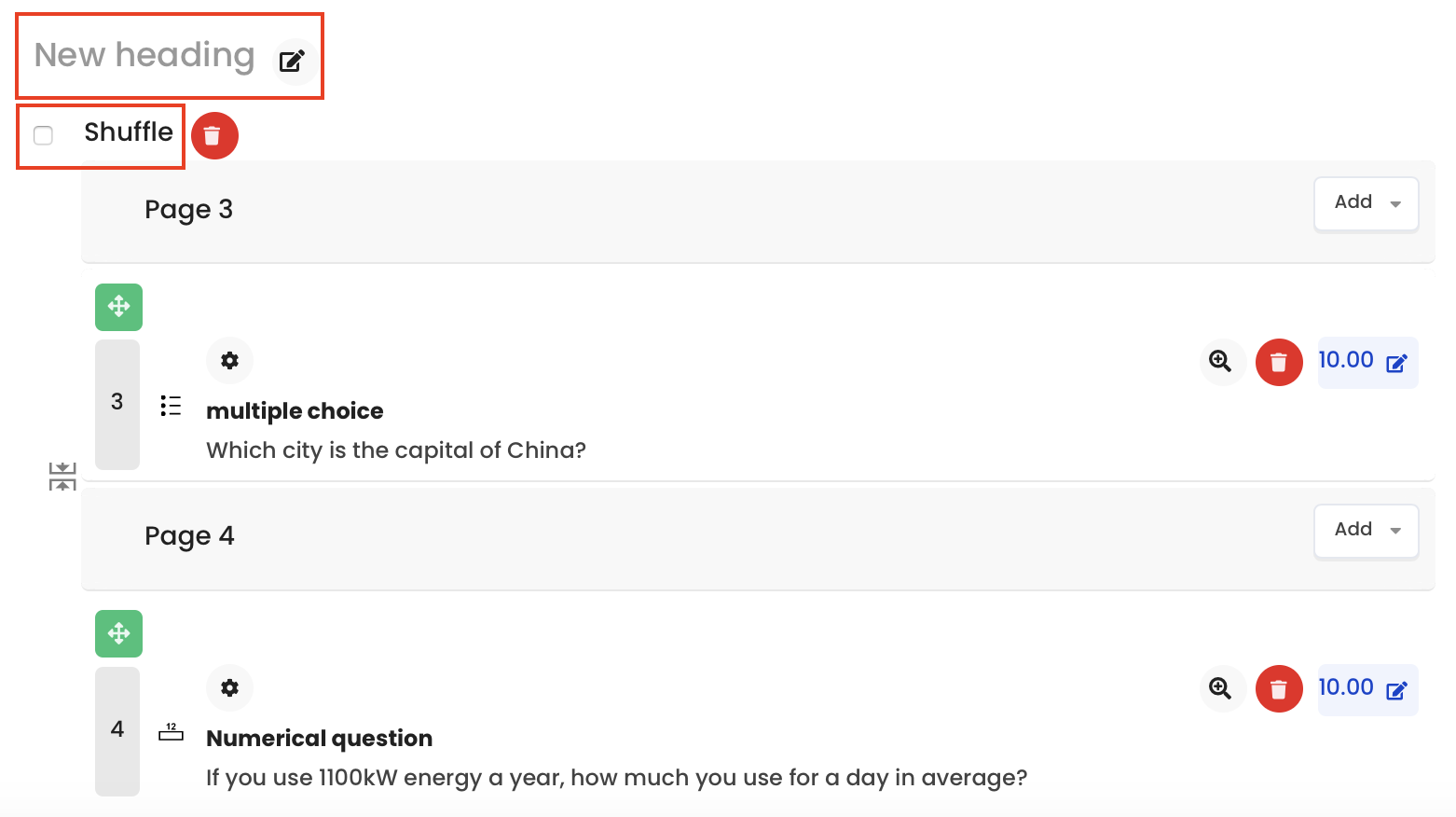Edit maximum mark for question 3

click(1396, 363)
